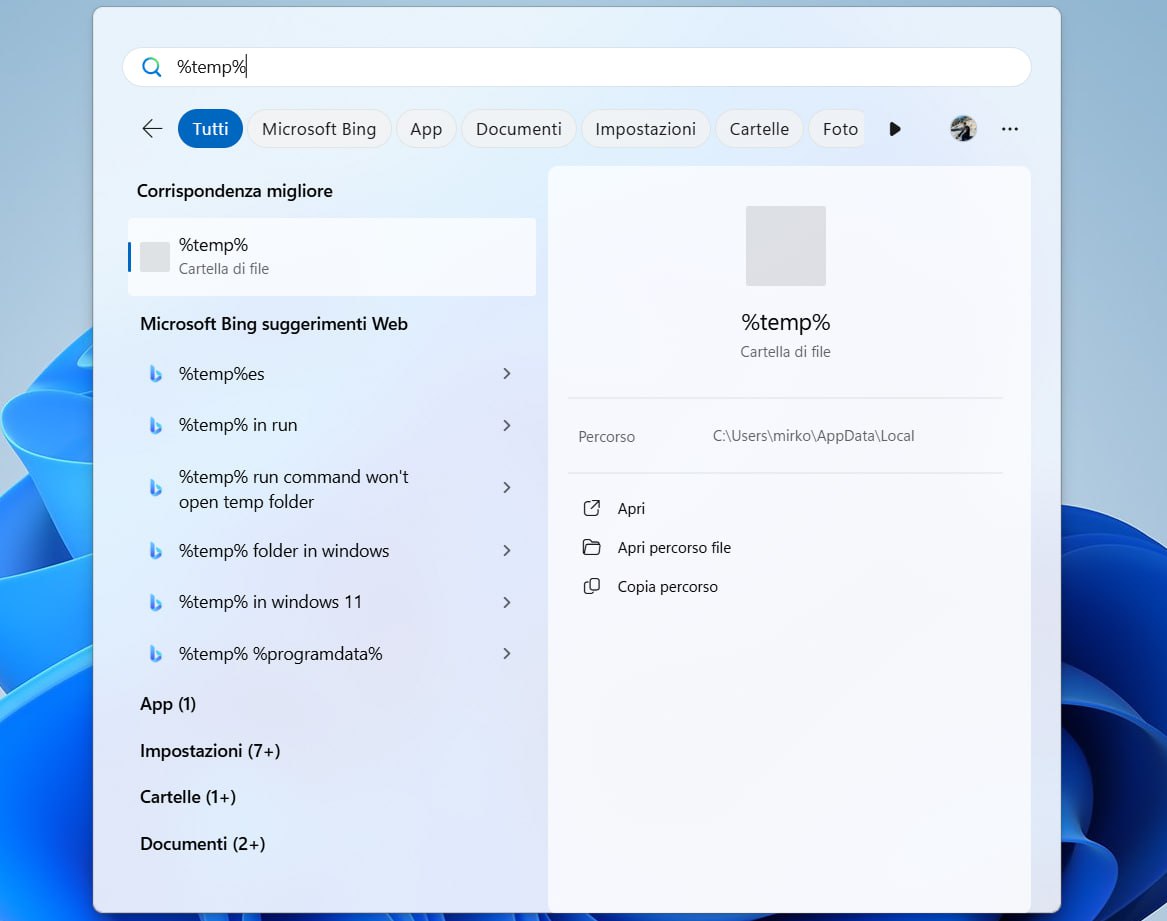The image size is (1167, 921).
Task: Click the back arrow icon
Action: click(152, 129)
